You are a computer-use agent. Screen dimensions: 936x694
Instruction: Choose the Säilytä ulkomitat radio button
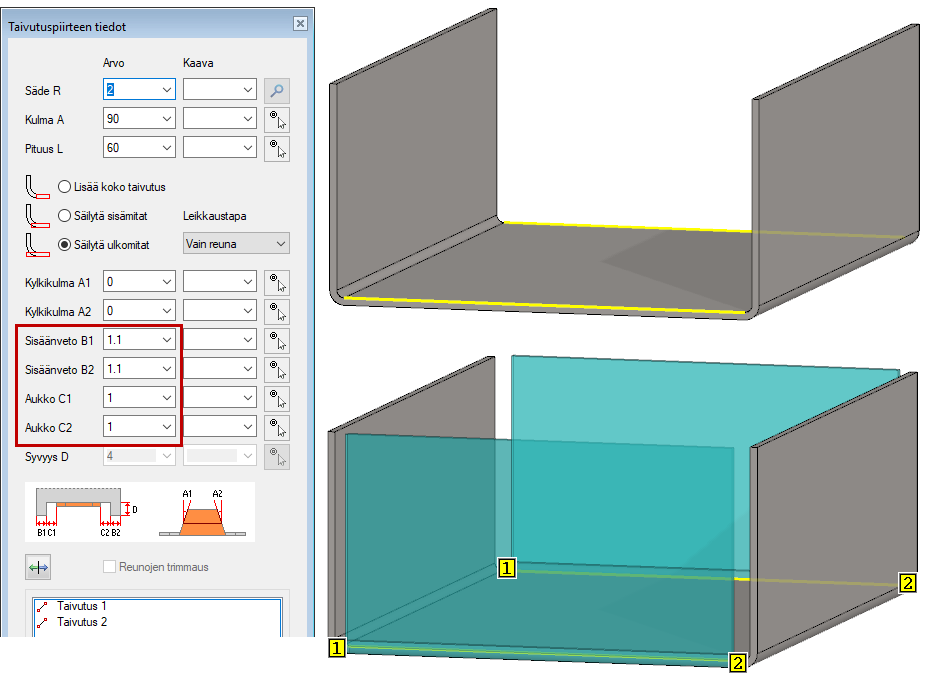coord(65,244)
